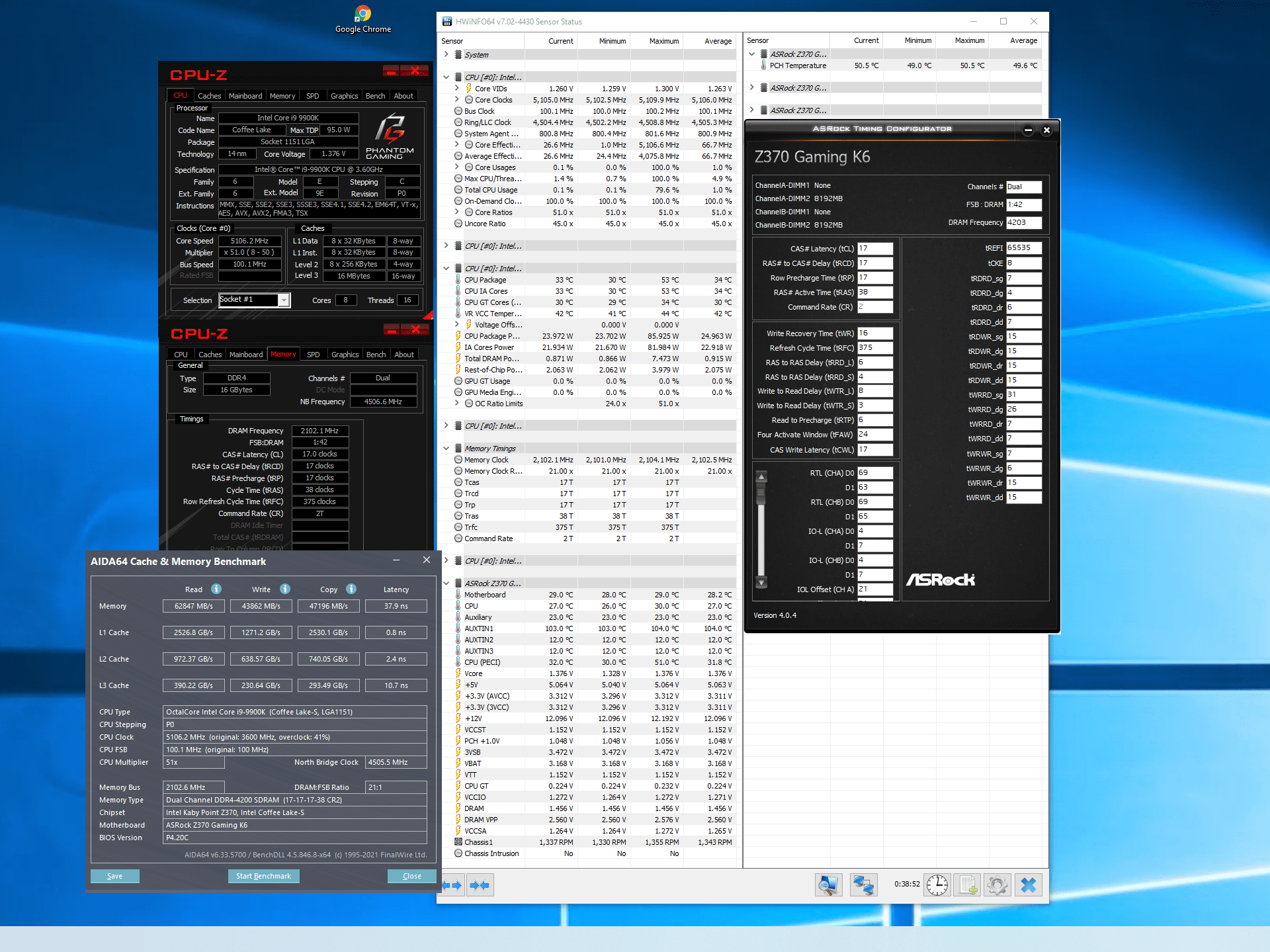Collapse the Memory Timings sensor group

click(x=446, y=449)
